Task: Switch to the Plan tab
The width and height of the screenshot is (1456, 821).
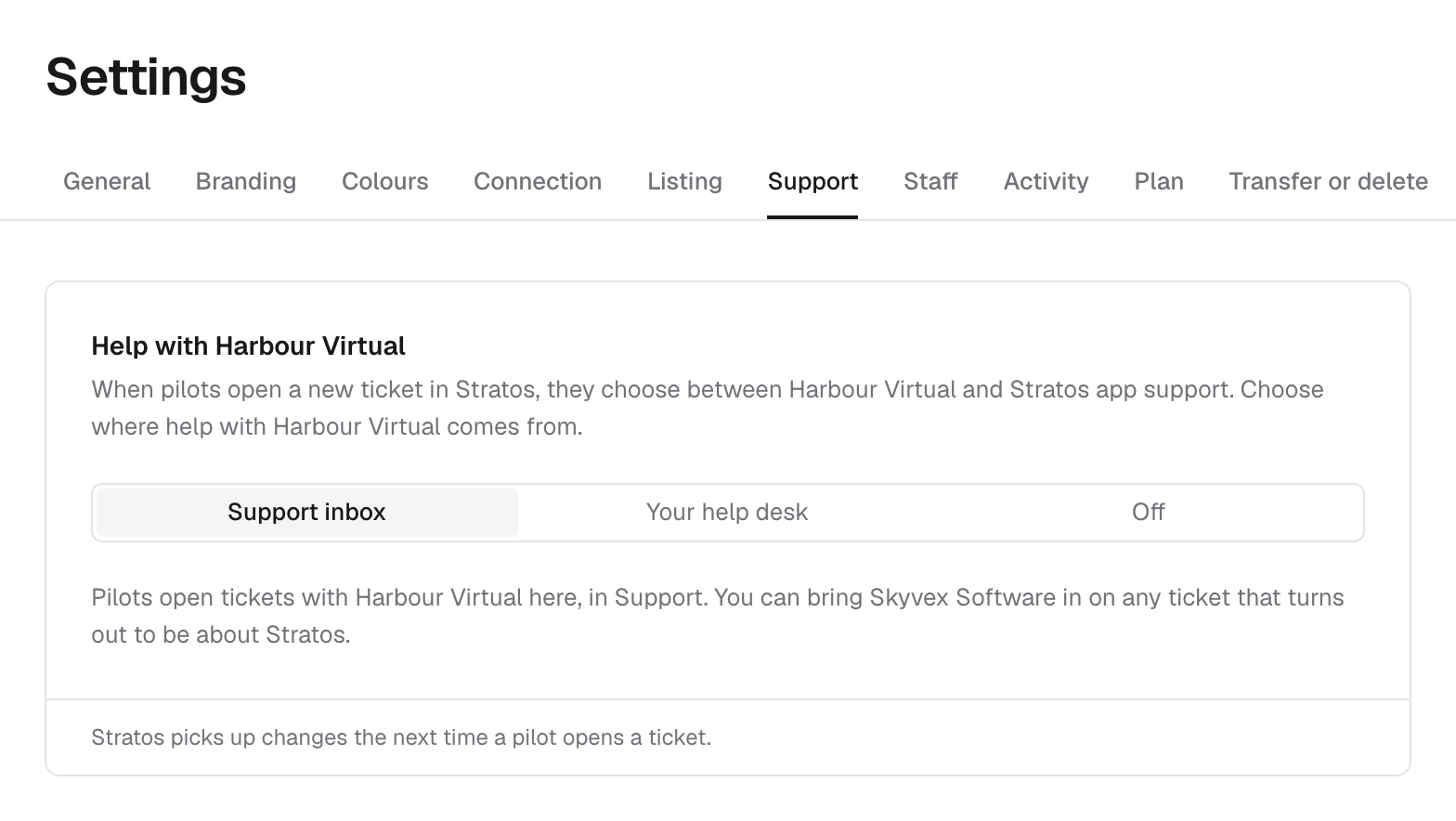Action: point(1159,181)
